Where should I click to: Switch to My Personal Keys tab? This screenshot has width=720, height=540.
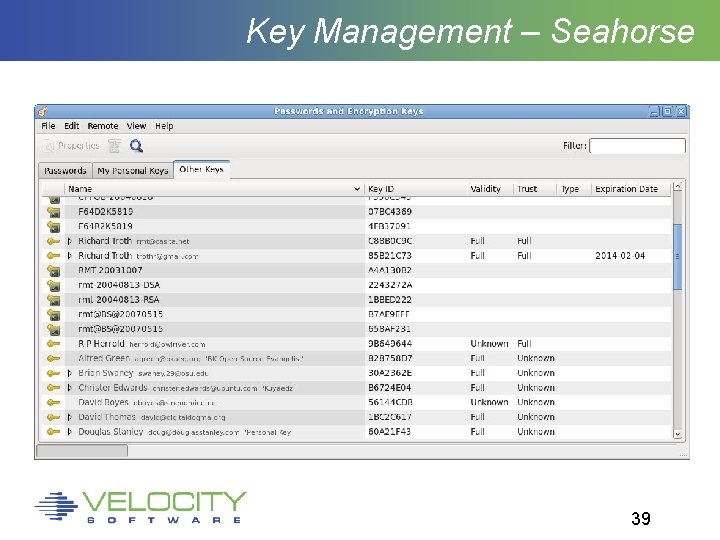click(133, 171)
